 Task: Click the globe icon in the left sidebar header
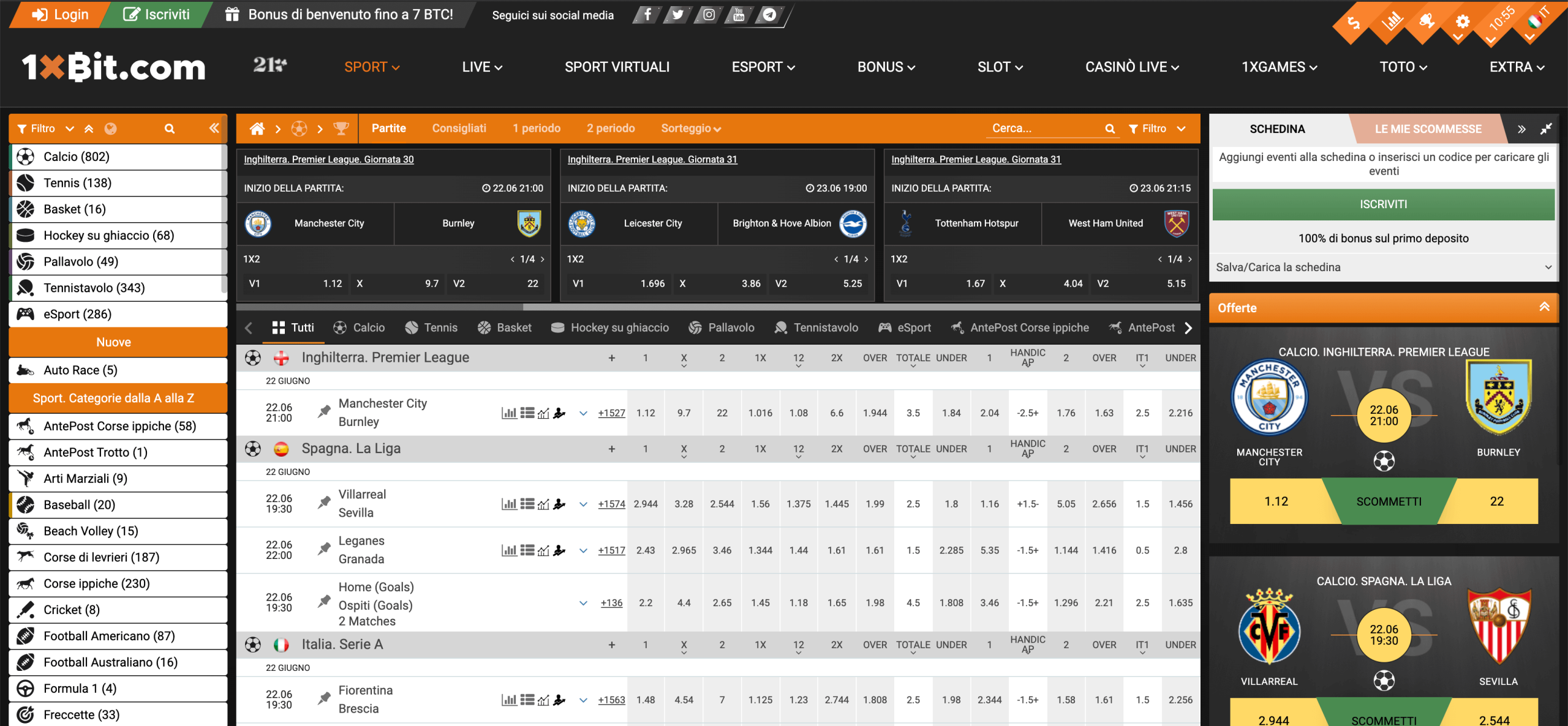click(x=110, y=129)
